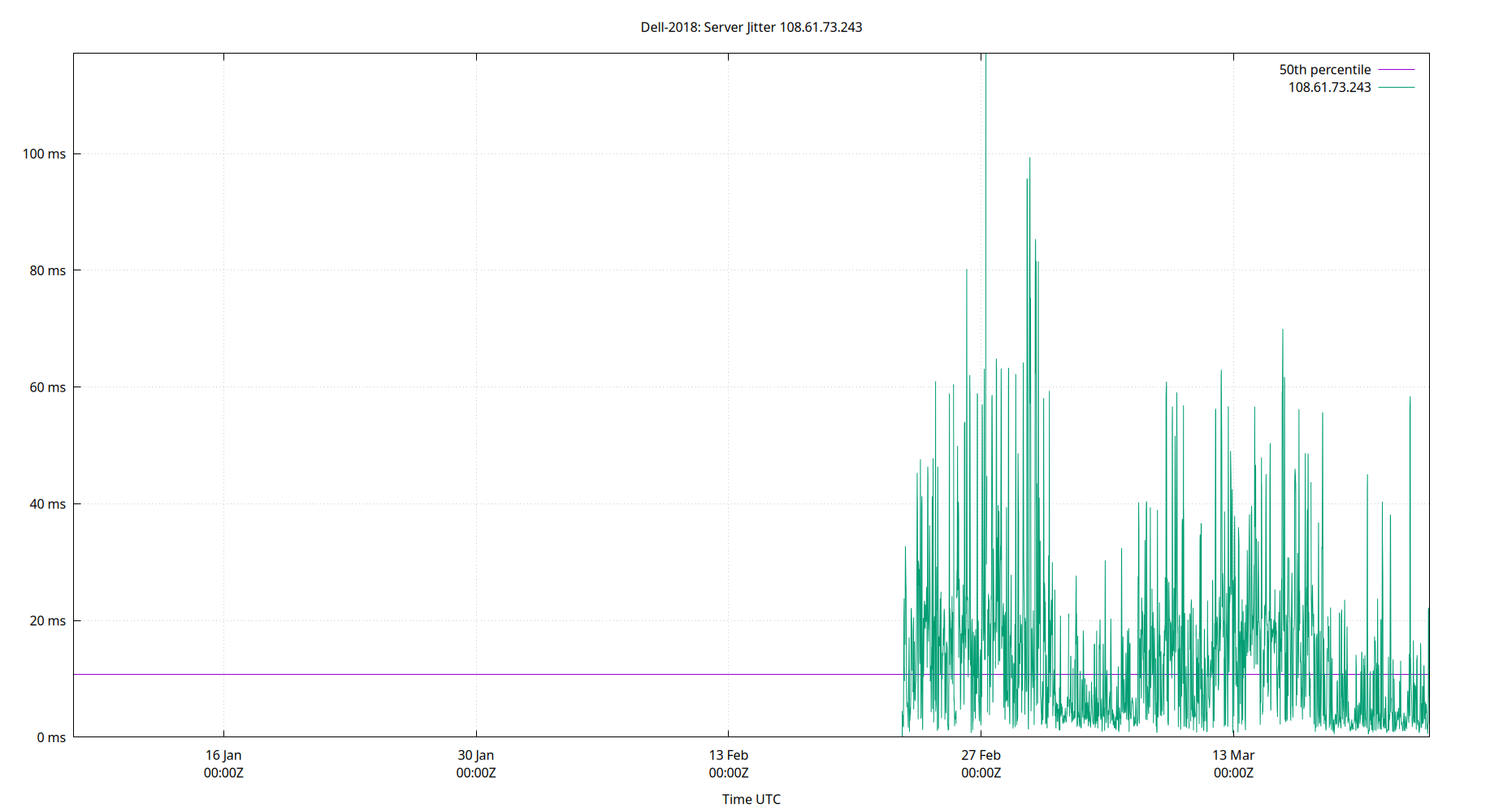Click the 100 ms y-axis label
This screenshot has width=1503, height=812.
click(x=45, y=153)
